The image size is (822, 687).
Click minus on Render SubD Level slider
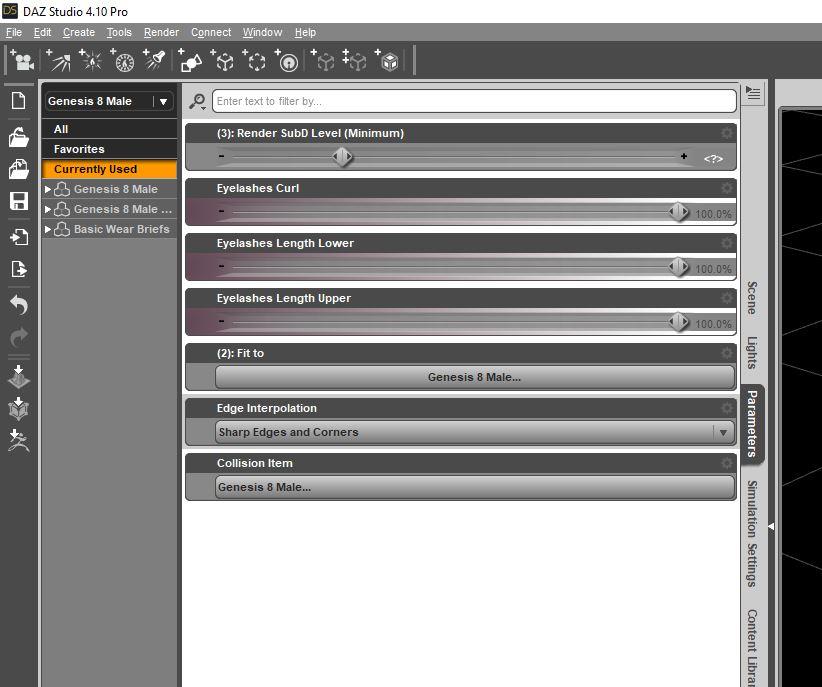[x=222, y=156]
